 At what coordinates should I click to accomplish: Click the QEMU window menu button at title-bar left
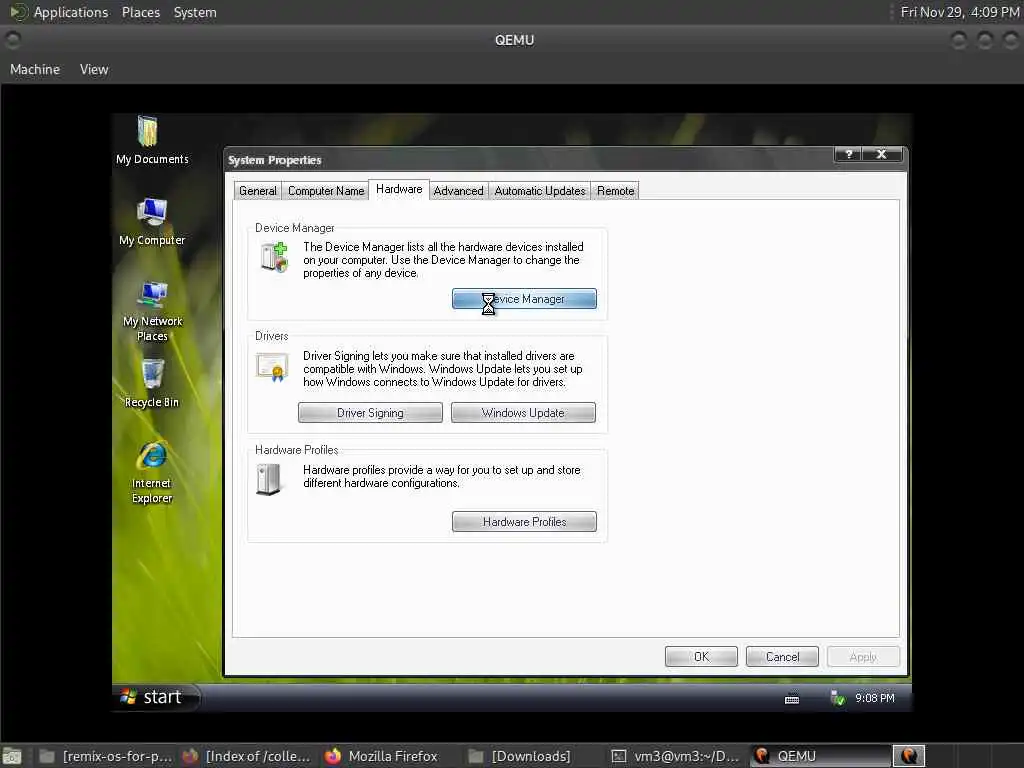12,40
